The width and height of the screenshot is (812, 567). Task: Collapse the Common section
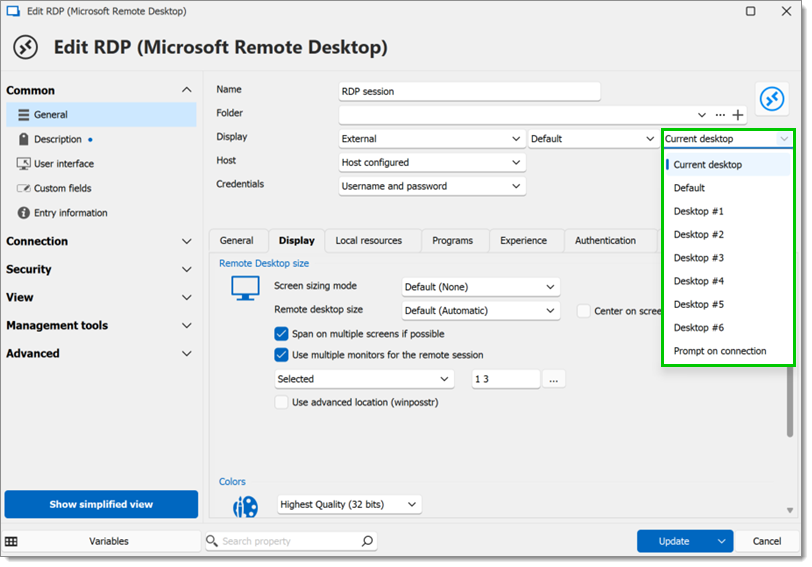(x=186, y=90)
